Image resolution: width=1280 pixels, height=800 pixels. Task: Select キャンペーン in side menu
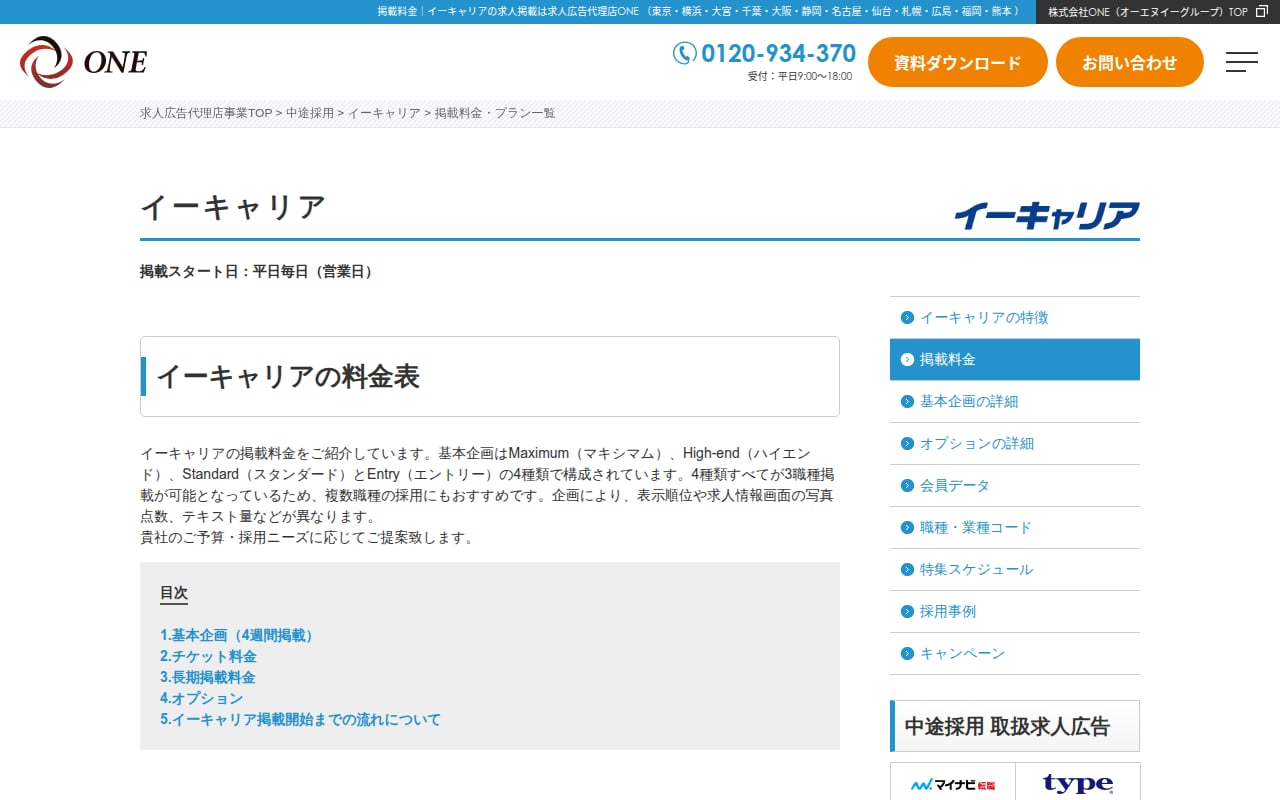tap(1015, 654)
